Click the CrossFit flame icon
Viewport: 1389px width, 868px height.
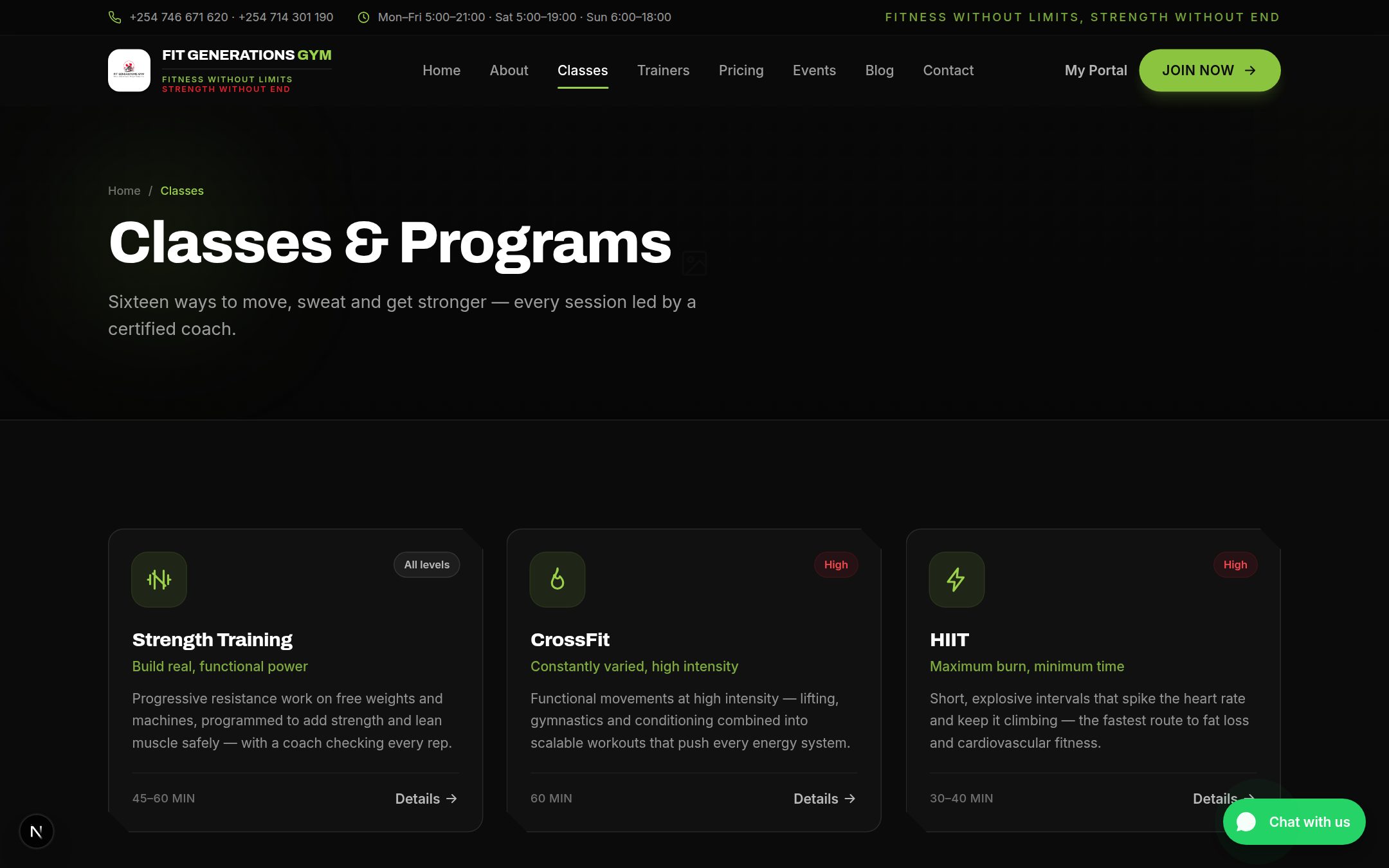[x=558, y=579]
